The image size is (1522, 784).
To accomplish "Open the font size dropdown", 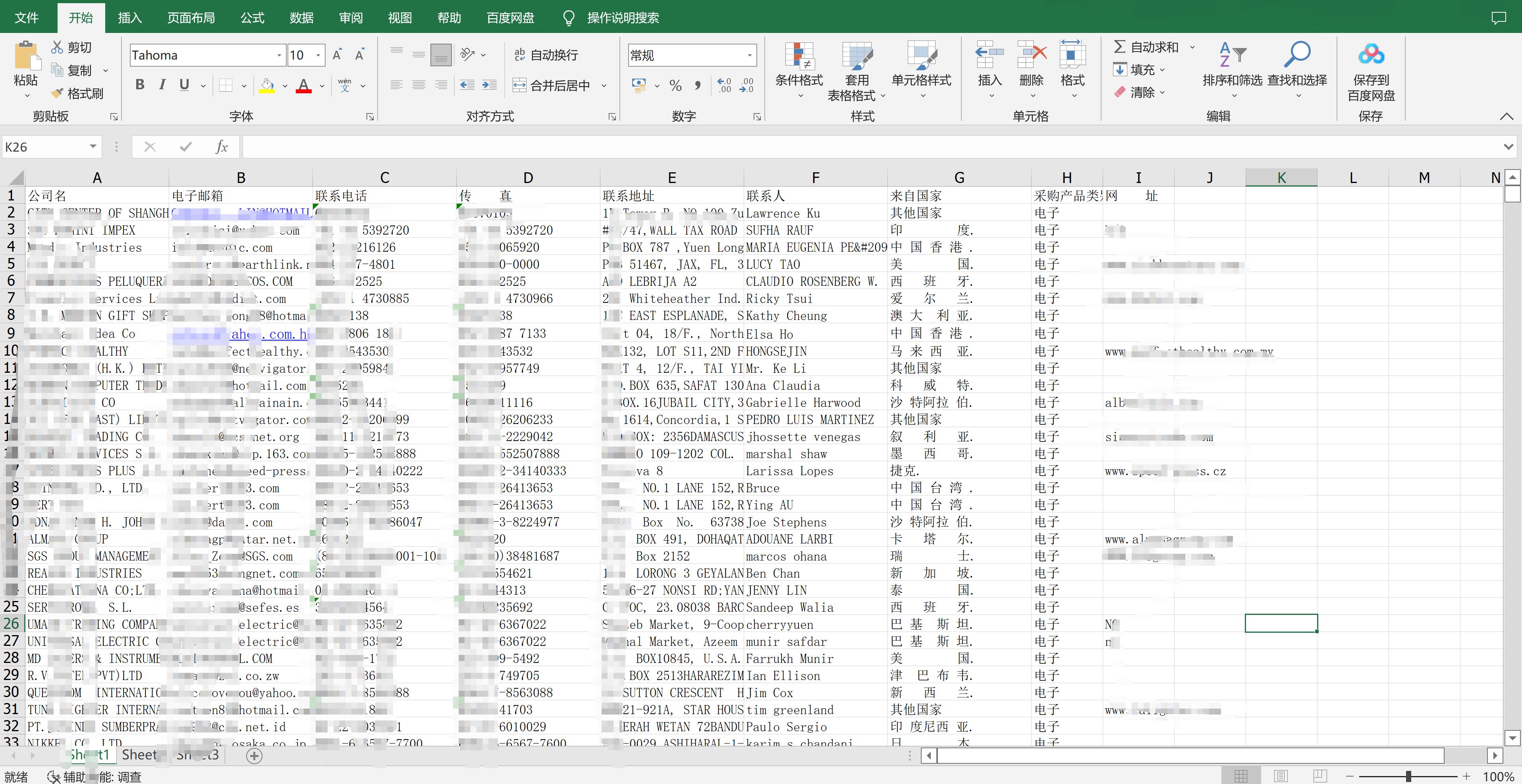I will point(318,55).
